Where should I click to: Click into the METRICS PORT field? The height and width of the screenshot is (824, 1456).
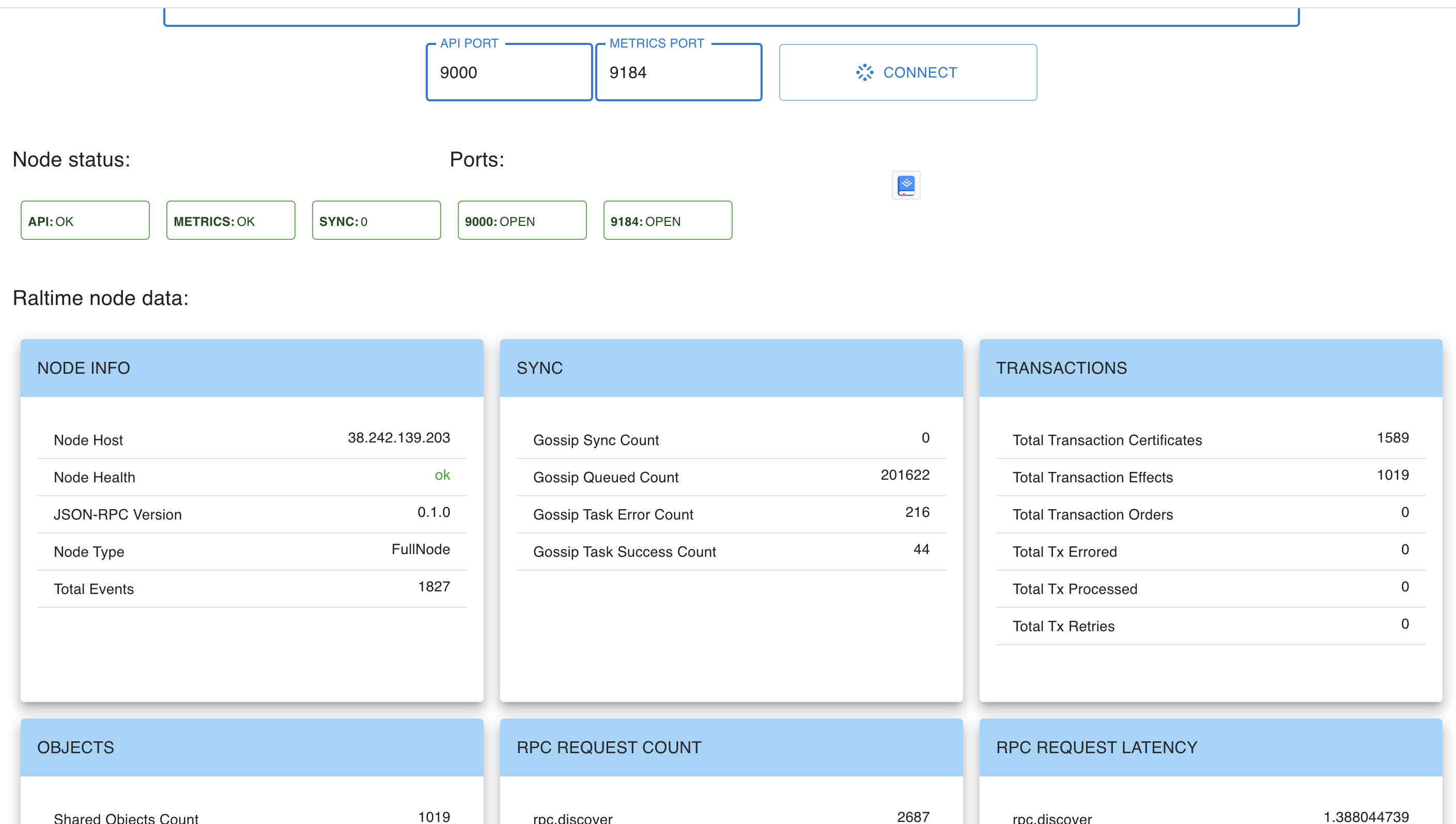tap(678, 73)
